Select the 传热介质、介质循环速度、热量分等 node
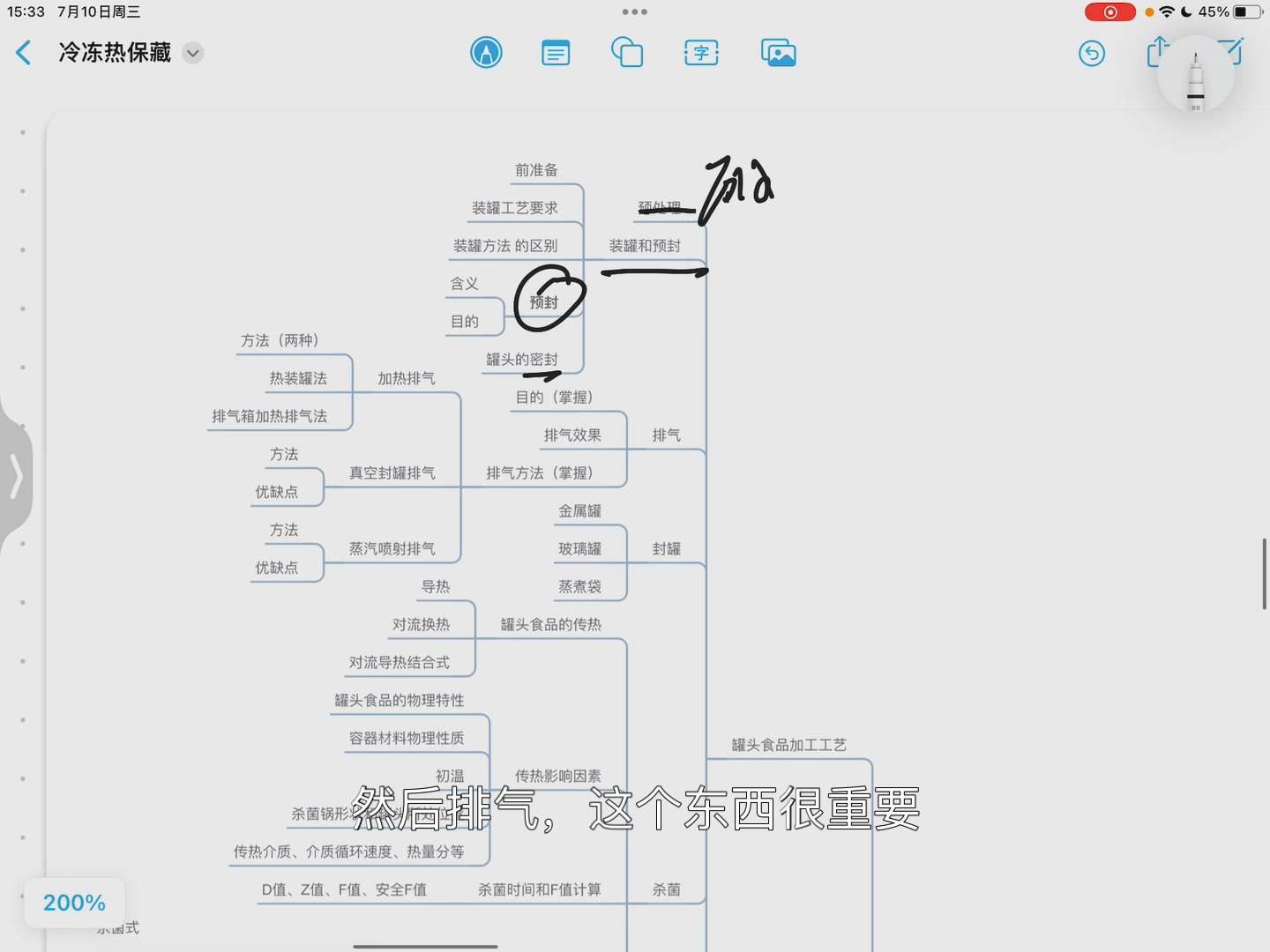1270x952 pixels. click(348, 852)
